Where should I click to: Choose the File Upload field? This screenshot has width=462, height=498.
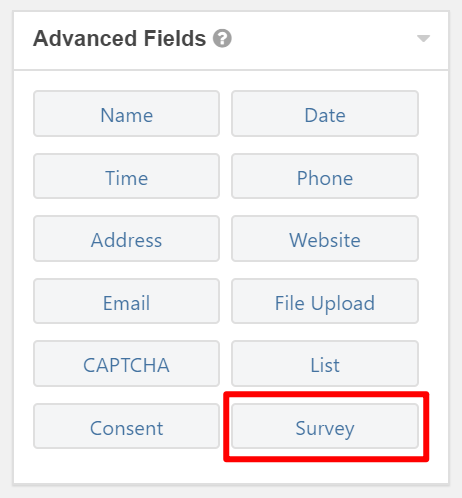tap(325, 301)
